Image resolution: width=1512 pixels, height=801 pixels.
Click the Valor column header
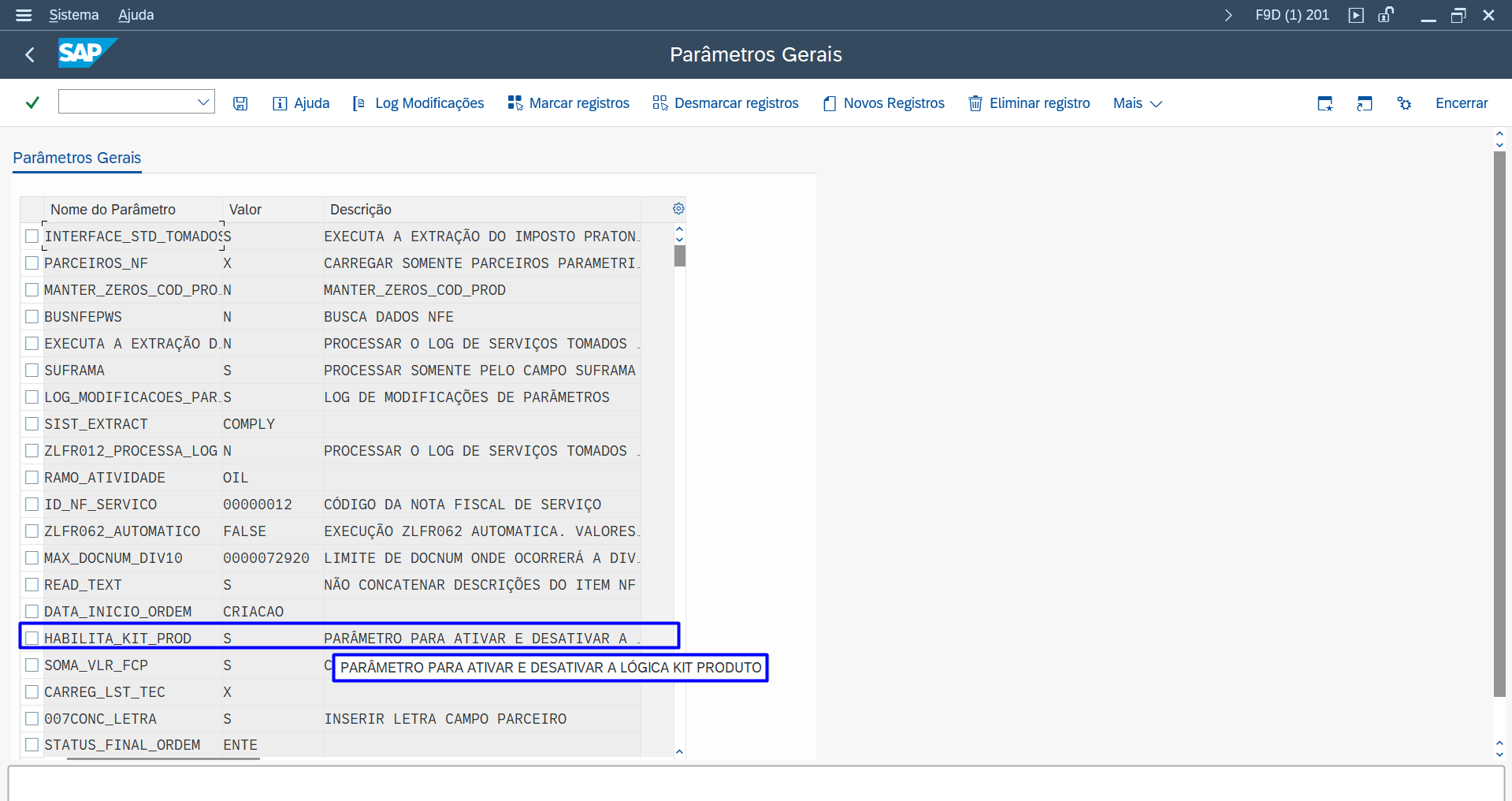point(273,210)
